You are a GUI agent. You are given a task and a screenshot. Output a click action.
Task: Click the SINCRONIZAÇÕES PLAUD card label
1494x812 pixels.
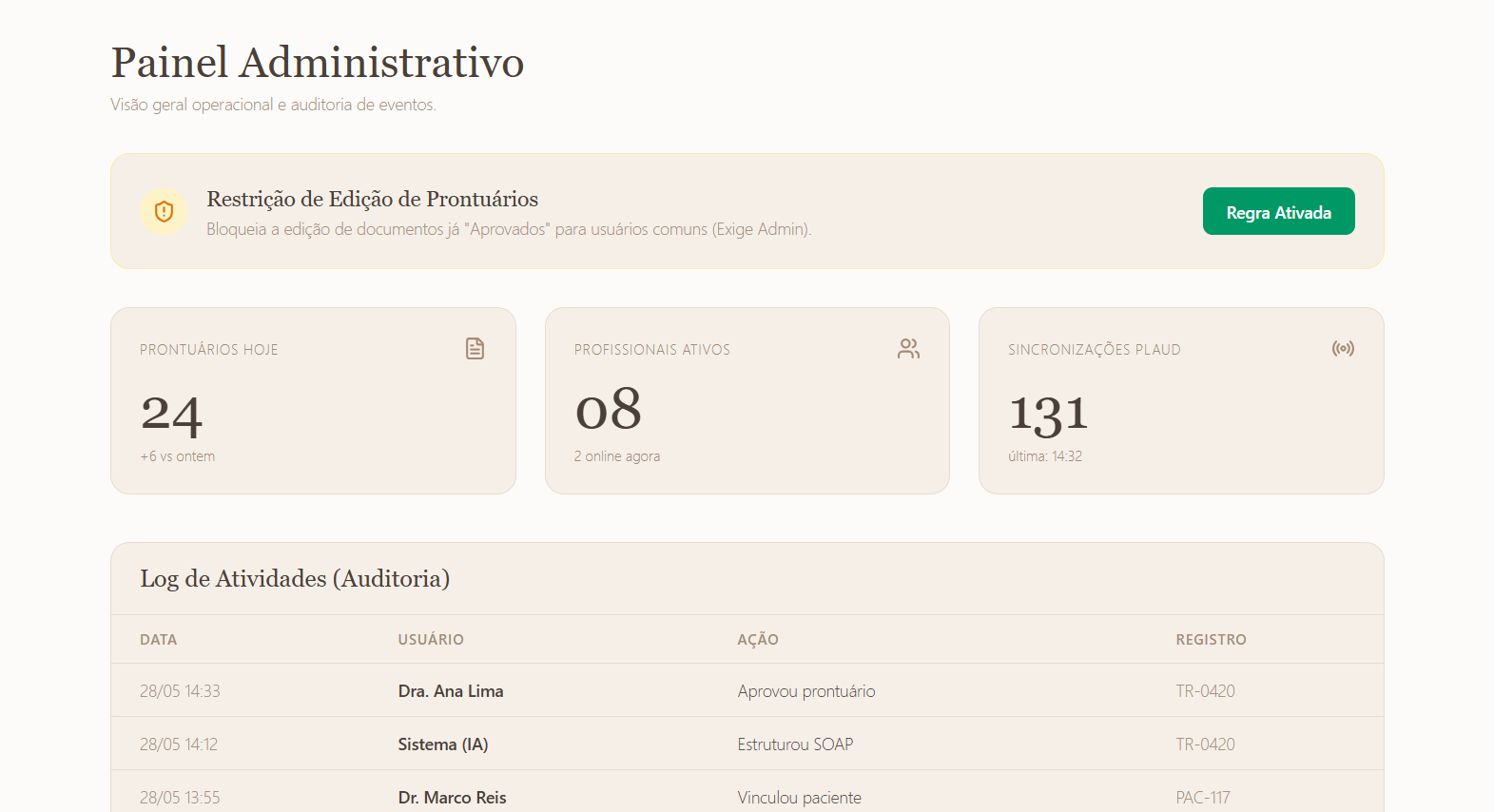pos(1095,350)
